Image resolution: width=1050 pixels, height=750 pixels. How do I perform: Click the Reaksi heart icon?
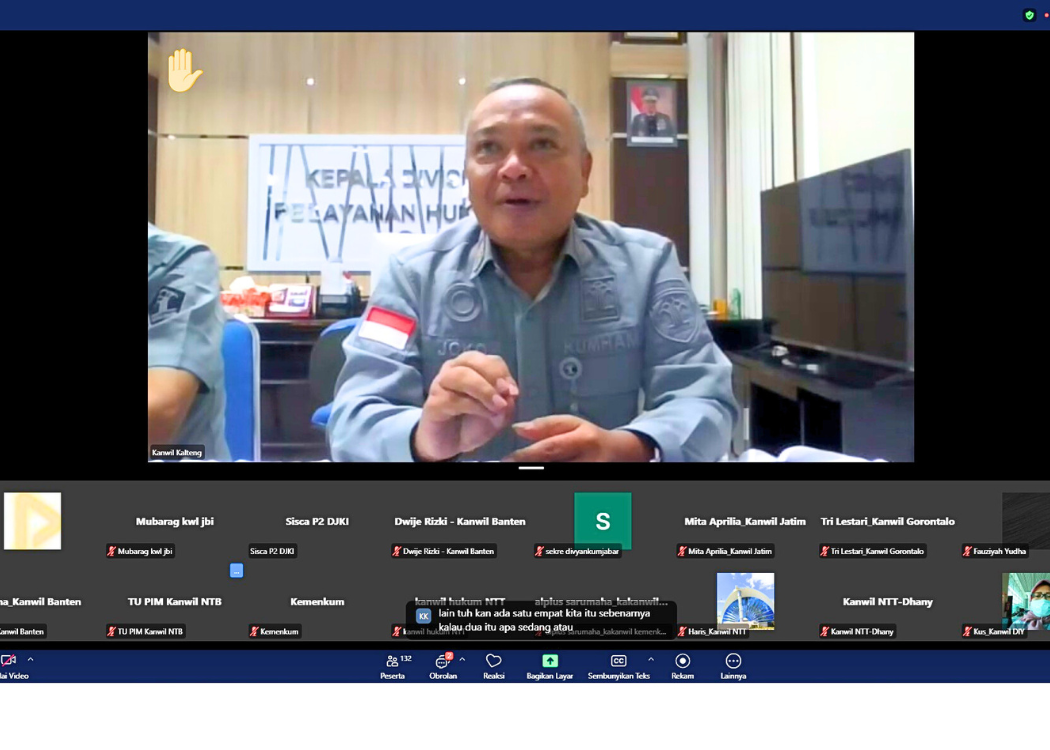pos(493,665)
